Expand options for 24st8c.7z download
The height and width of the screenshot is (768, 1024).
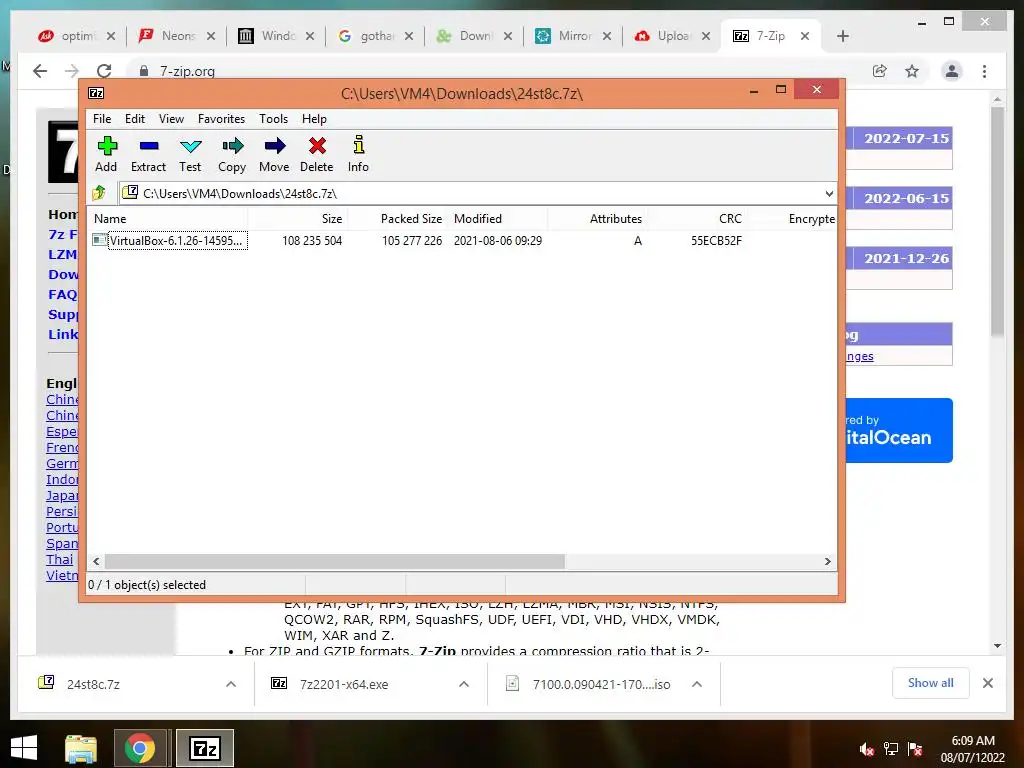coord(231,684)
